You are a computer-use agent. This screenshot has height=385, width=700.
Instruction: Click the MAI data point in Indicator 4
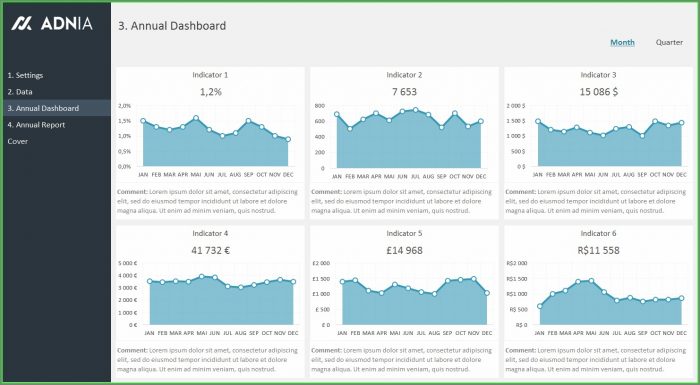click(x=202, y=276)
